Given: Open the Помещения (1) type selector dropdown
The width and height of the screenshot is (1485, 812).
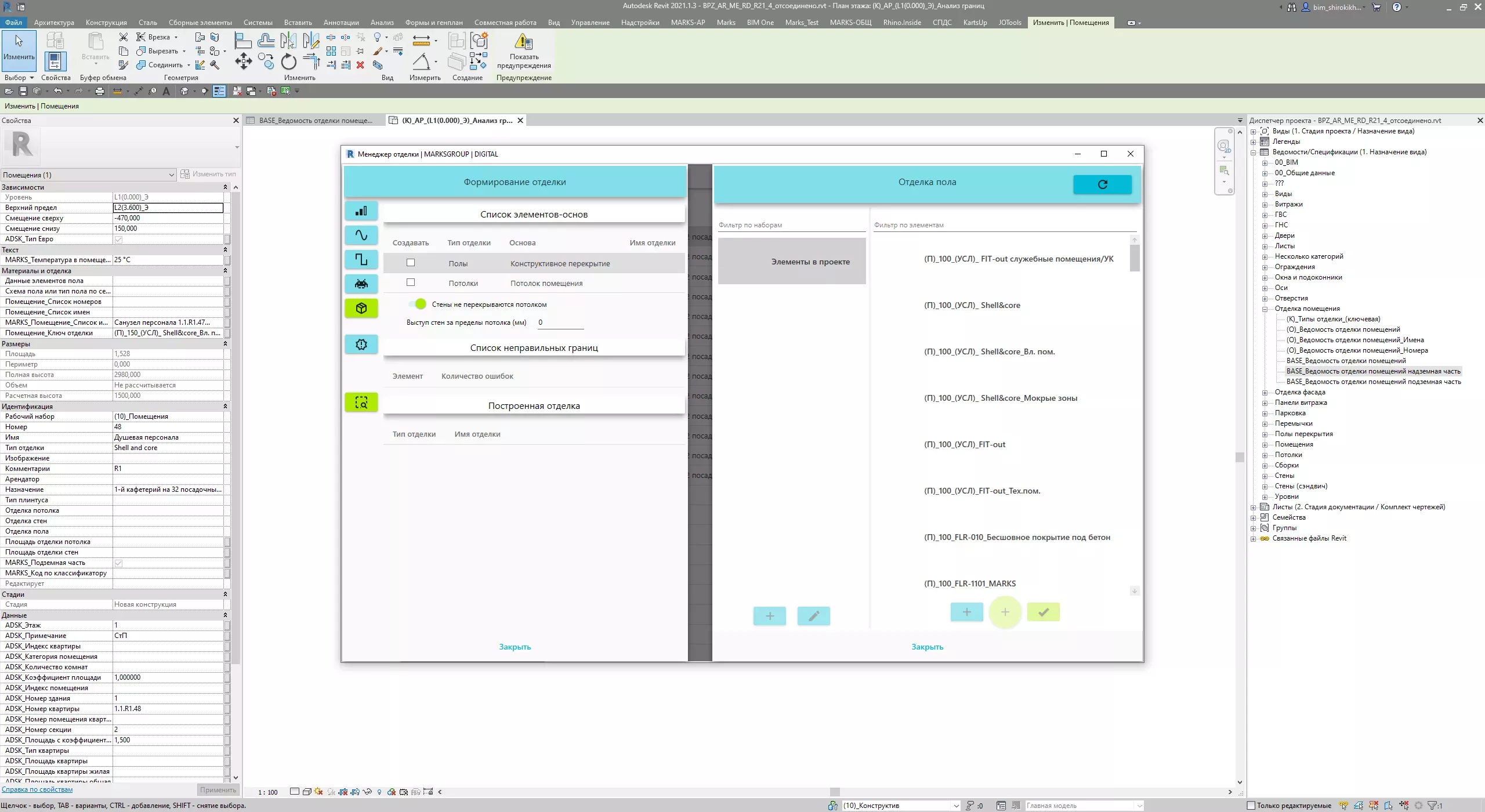Looking at the screenshot, I should (x=171, y=175).
